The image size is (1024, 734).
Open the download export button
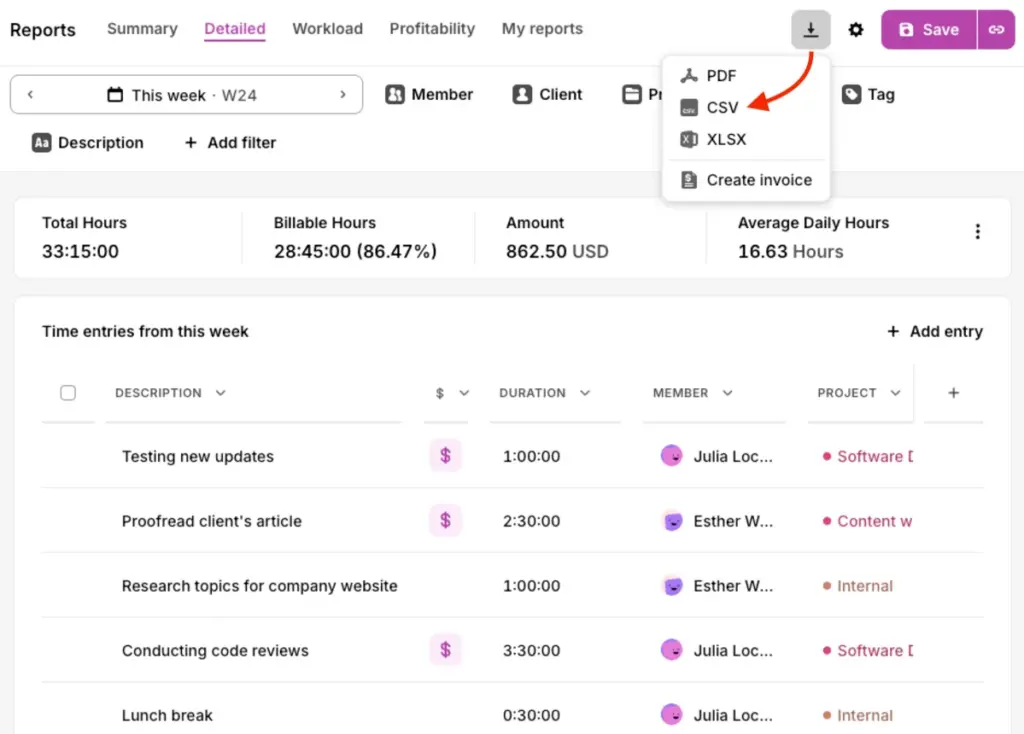[810, 29]
